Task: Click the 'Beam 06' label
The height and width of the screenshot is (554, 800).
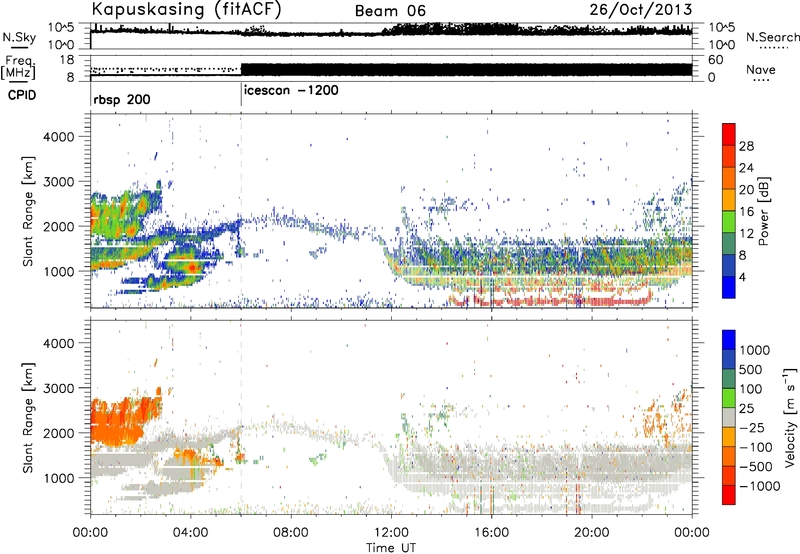Action: tap(390, 11)
